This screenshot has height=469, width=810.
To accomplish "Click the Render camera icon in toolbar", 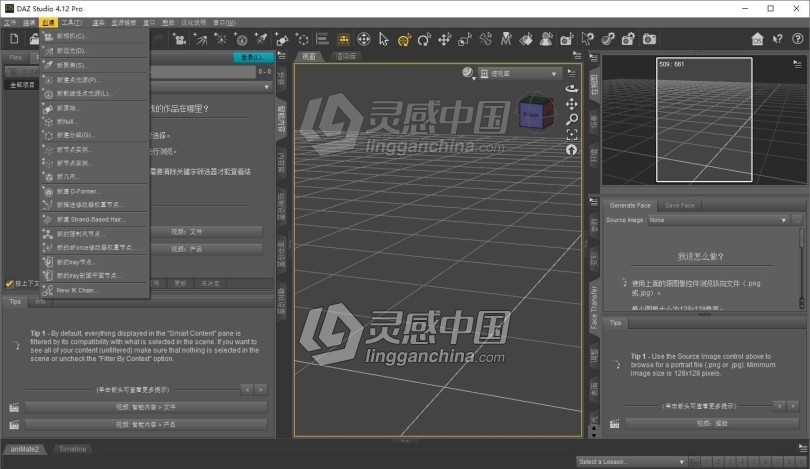I will [649, 39].
